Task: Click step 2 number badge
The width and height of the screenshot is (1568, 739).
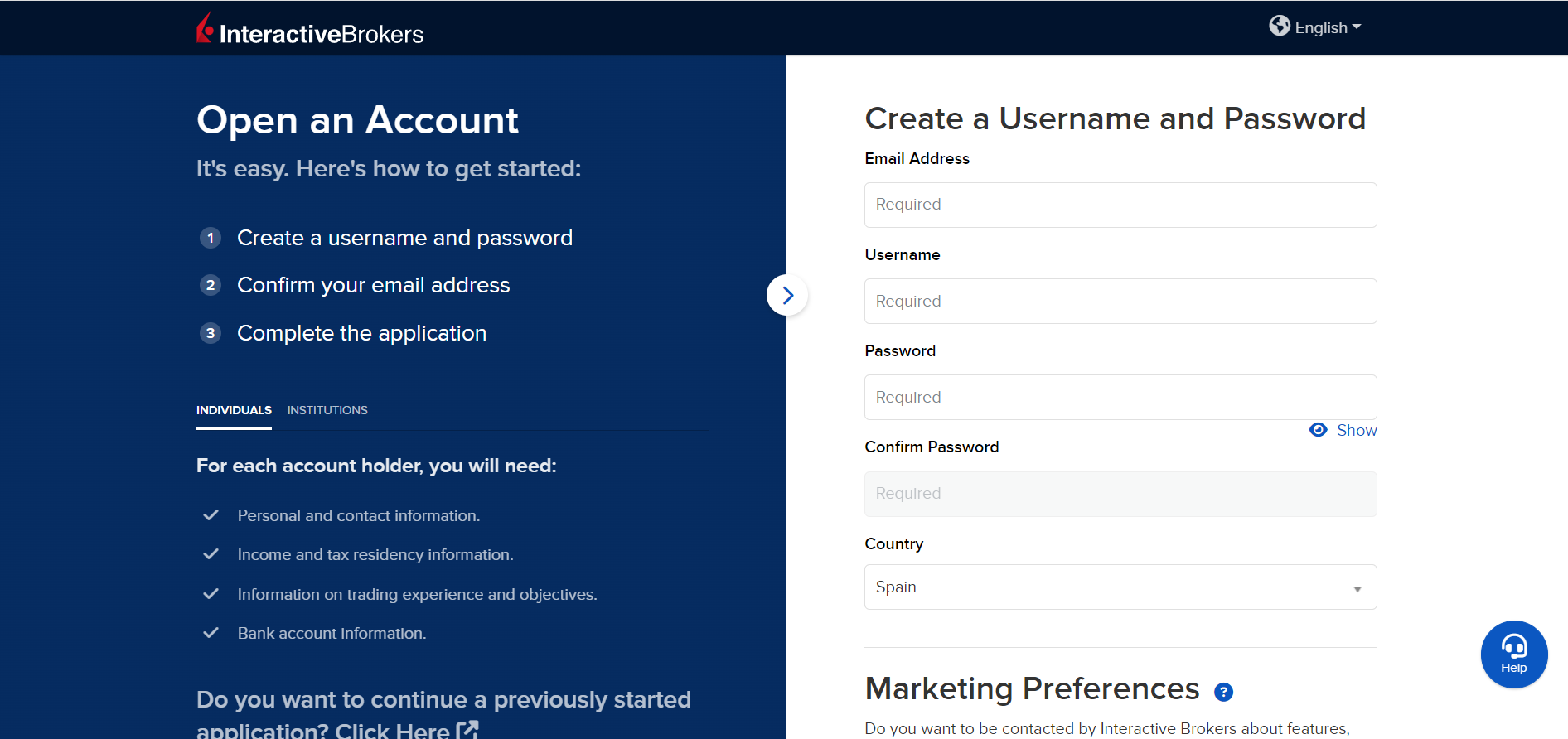Action: (211, 285)
